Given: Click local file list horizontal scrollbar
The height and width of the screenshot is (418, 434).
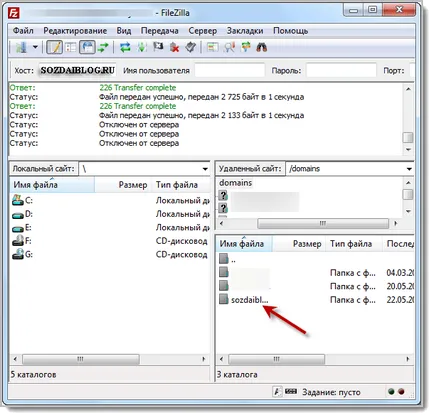Looking at the screenshot, I should click(81, 359).
